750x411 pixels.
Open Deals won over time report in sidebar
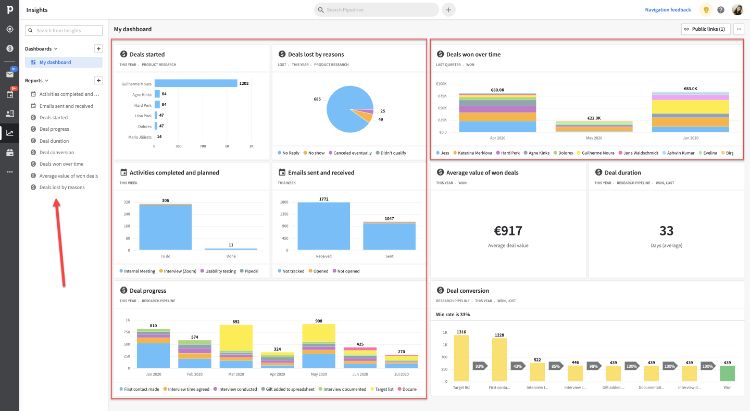pos(57,164)
